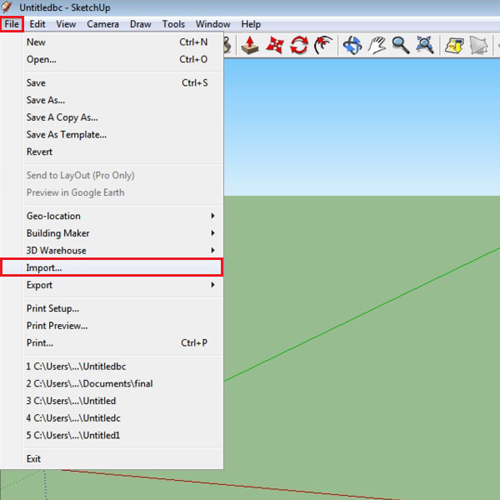Choose Save from the File menu

coord(112,83)
